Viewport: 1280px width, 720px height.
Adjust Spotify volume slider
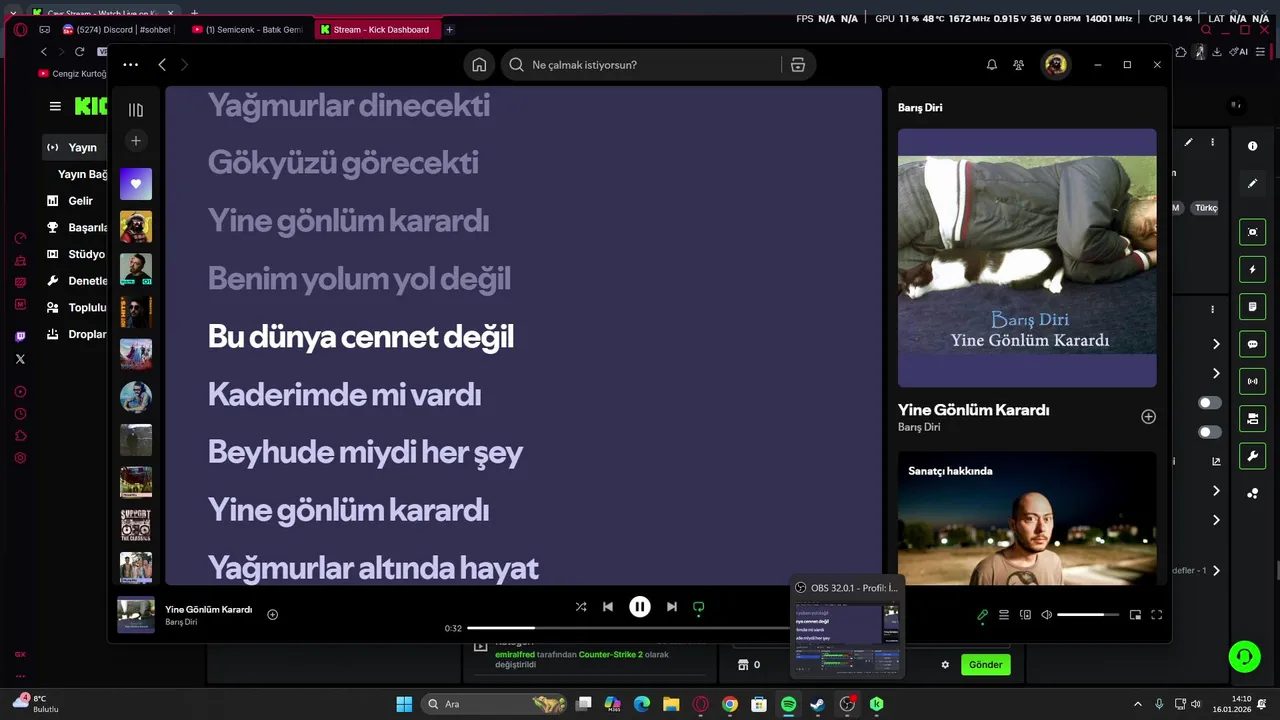pyautogui.click(x=1088, y=615)
